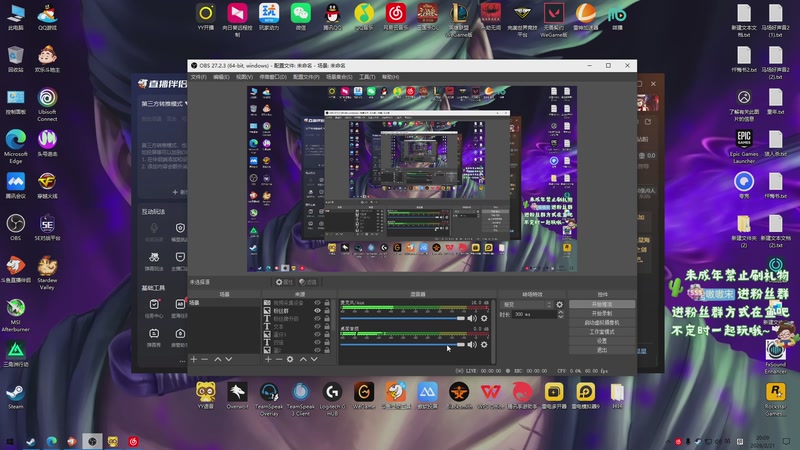Move the scene up in the scene list

pyautogui.click(x=218, y=359)
